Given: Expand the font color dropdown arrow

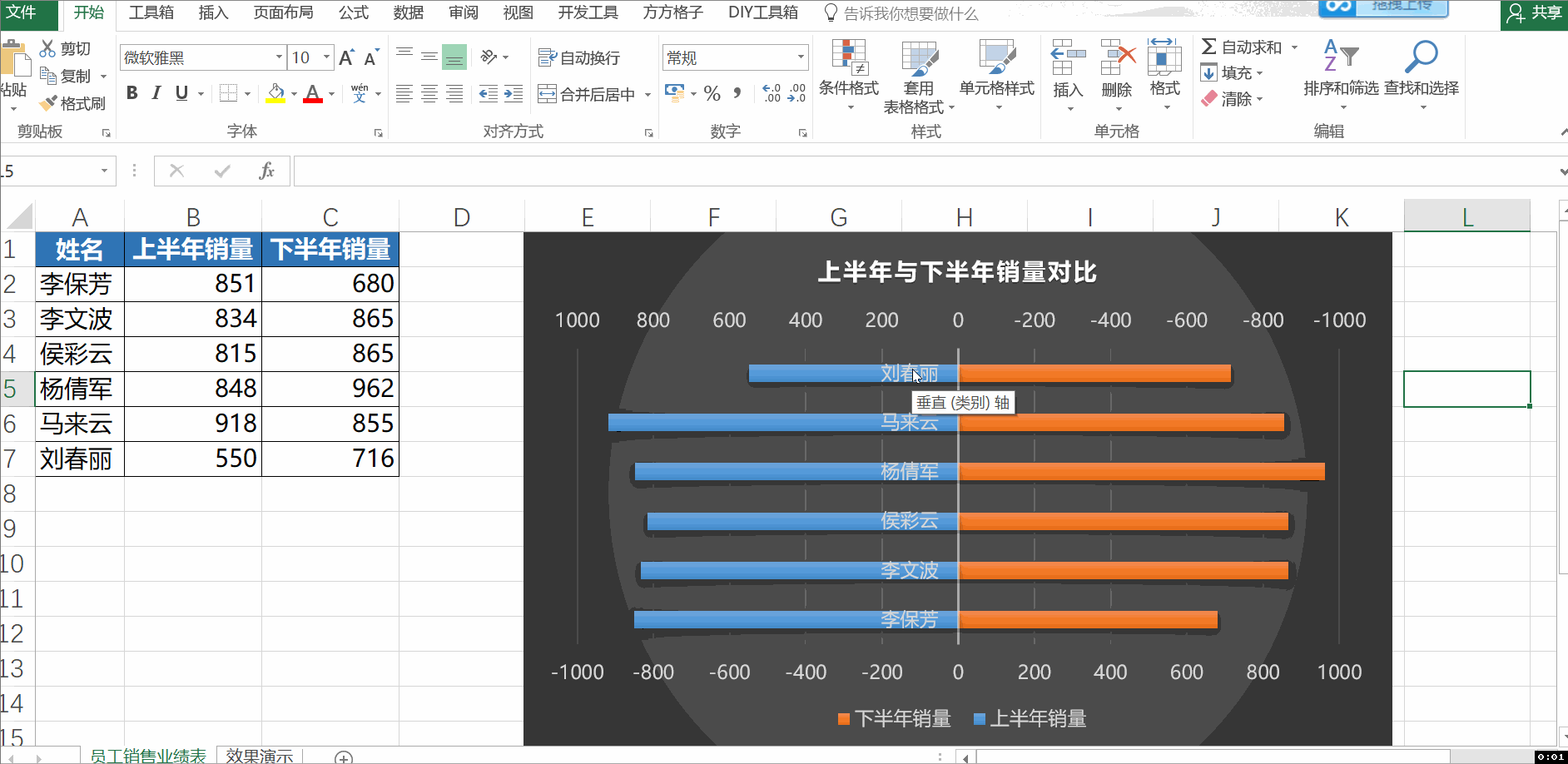Looking at the screenshot, I should pos(331,93).
